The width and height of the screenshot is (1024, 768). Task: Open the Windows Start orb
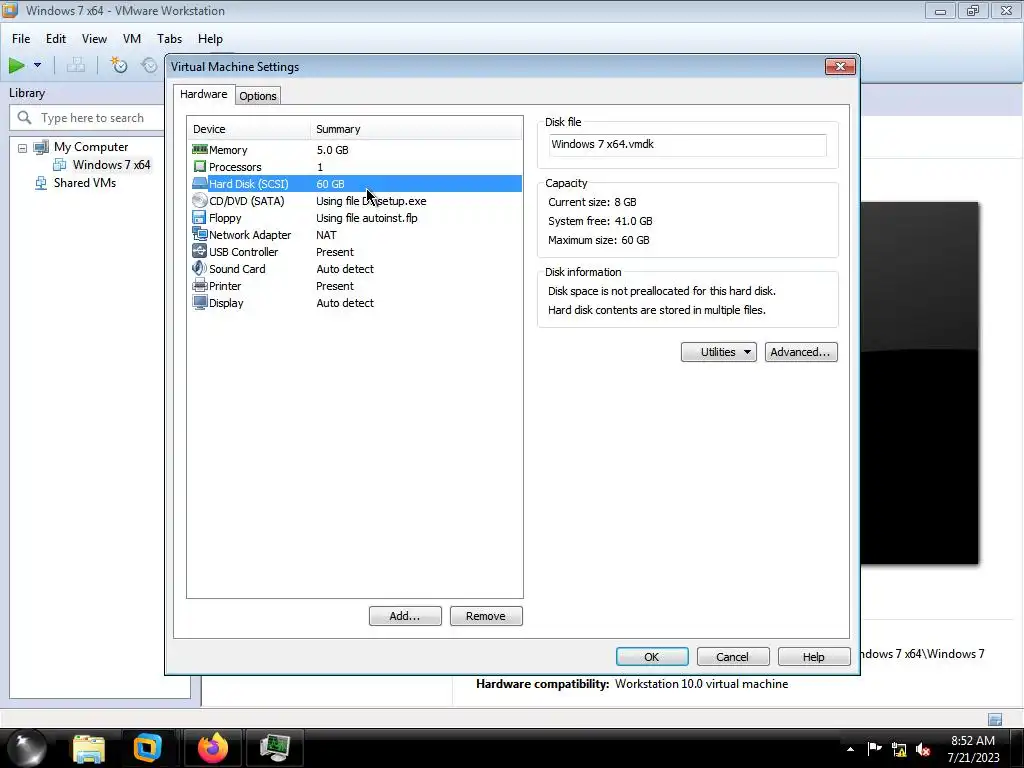26,748
